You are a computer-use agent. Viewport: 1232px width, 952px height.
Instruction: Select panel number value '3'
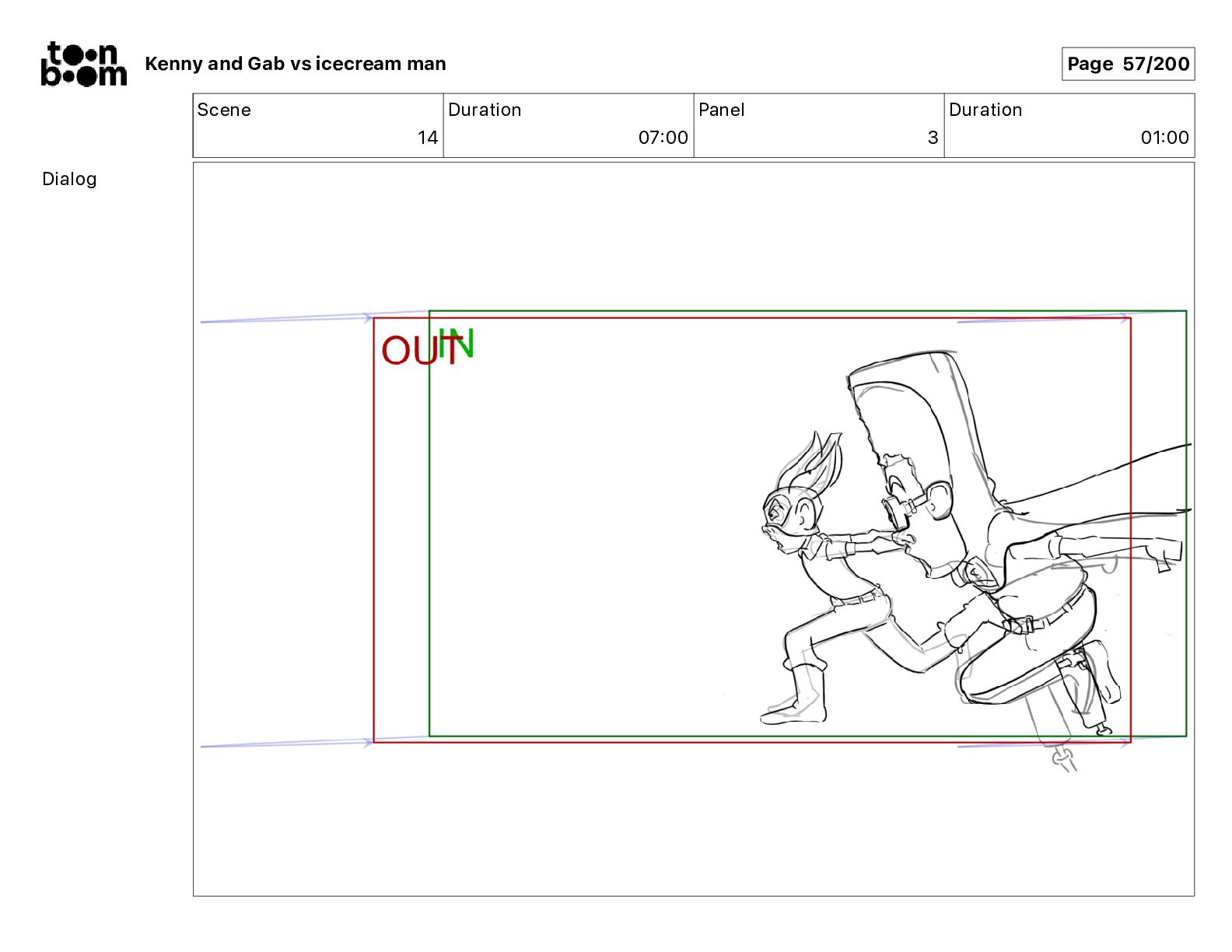[933, 138]
